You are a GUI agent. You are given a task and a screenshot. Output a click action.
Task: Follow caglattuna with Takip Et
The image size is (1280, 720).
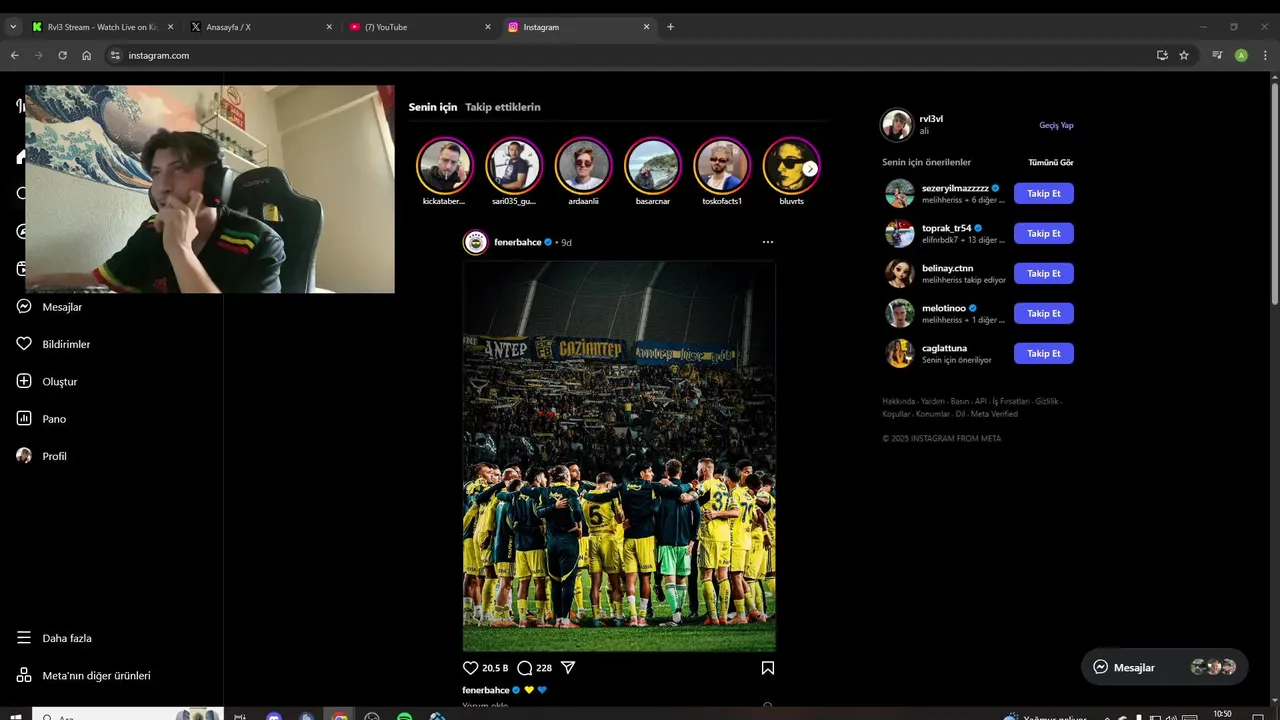[1043, 353]
